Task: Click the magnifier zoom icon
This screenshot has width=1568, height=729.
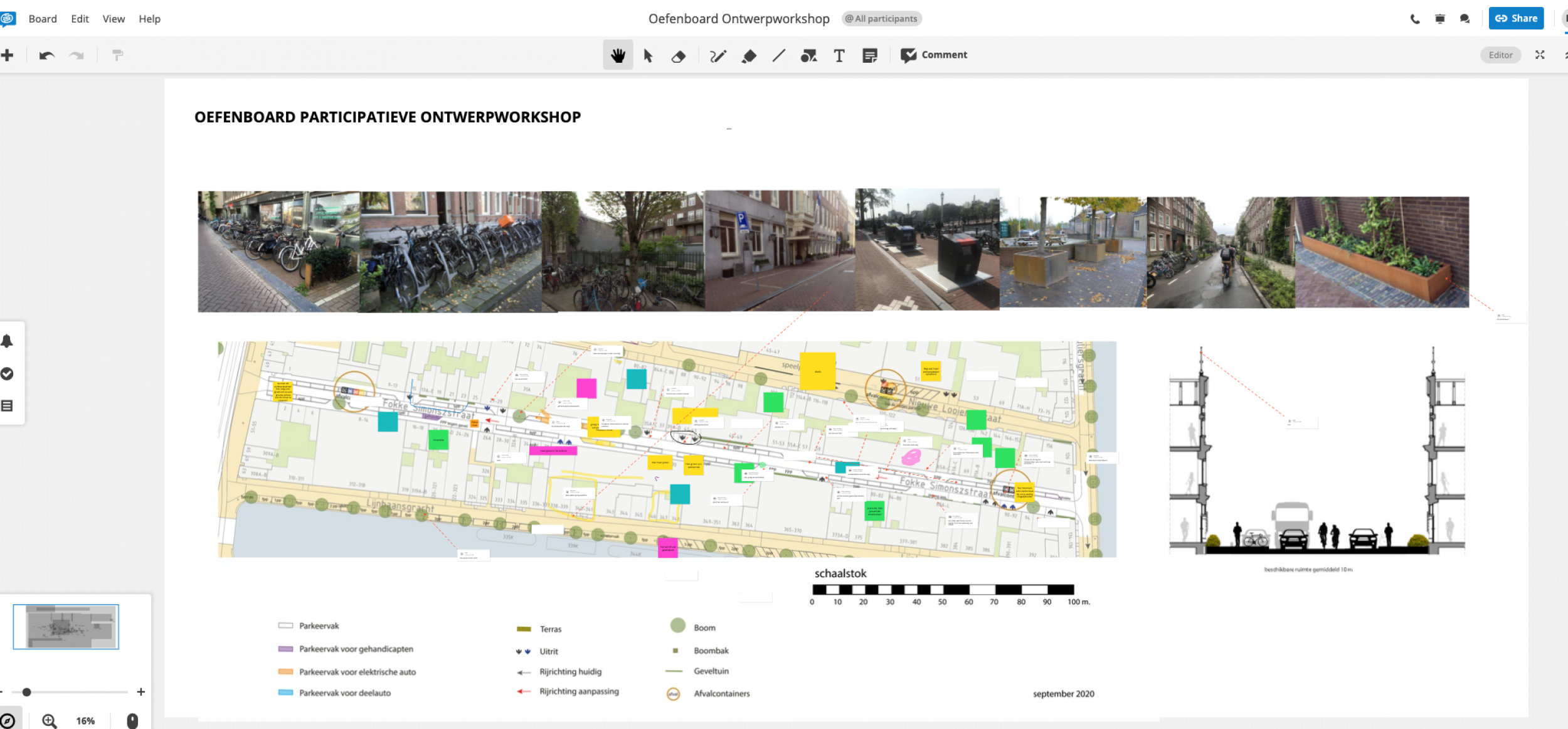Action: [x=50, y=721]
